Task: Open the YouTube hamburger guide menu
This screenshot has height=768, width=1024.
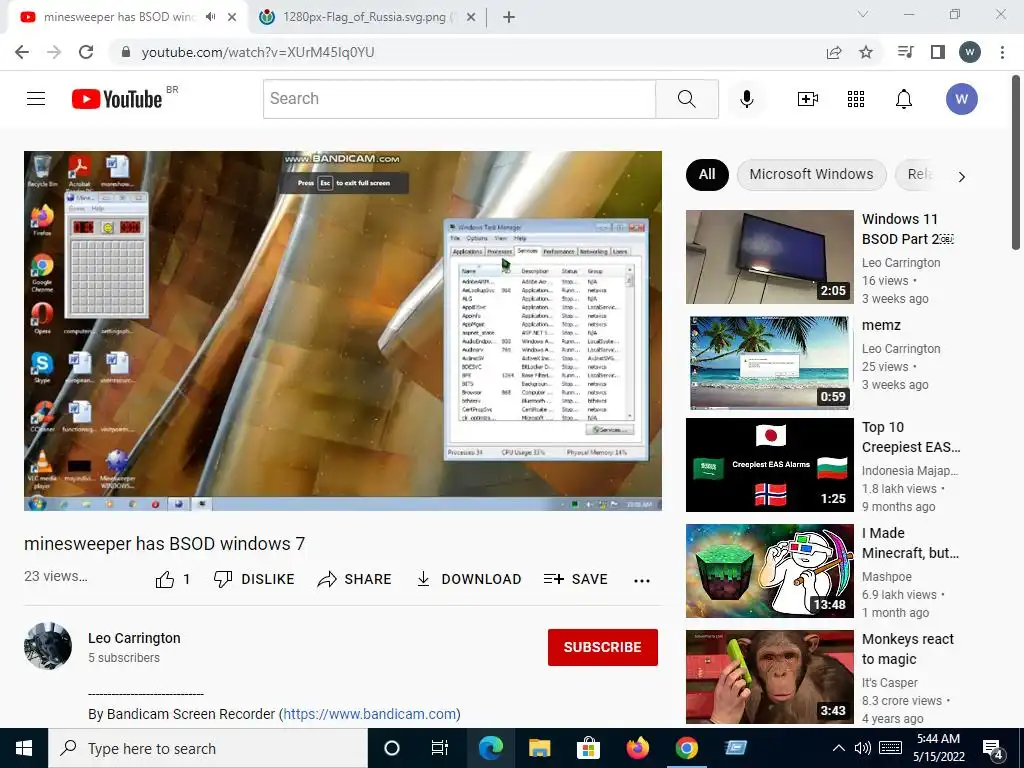Action: (x=36, y=99)
